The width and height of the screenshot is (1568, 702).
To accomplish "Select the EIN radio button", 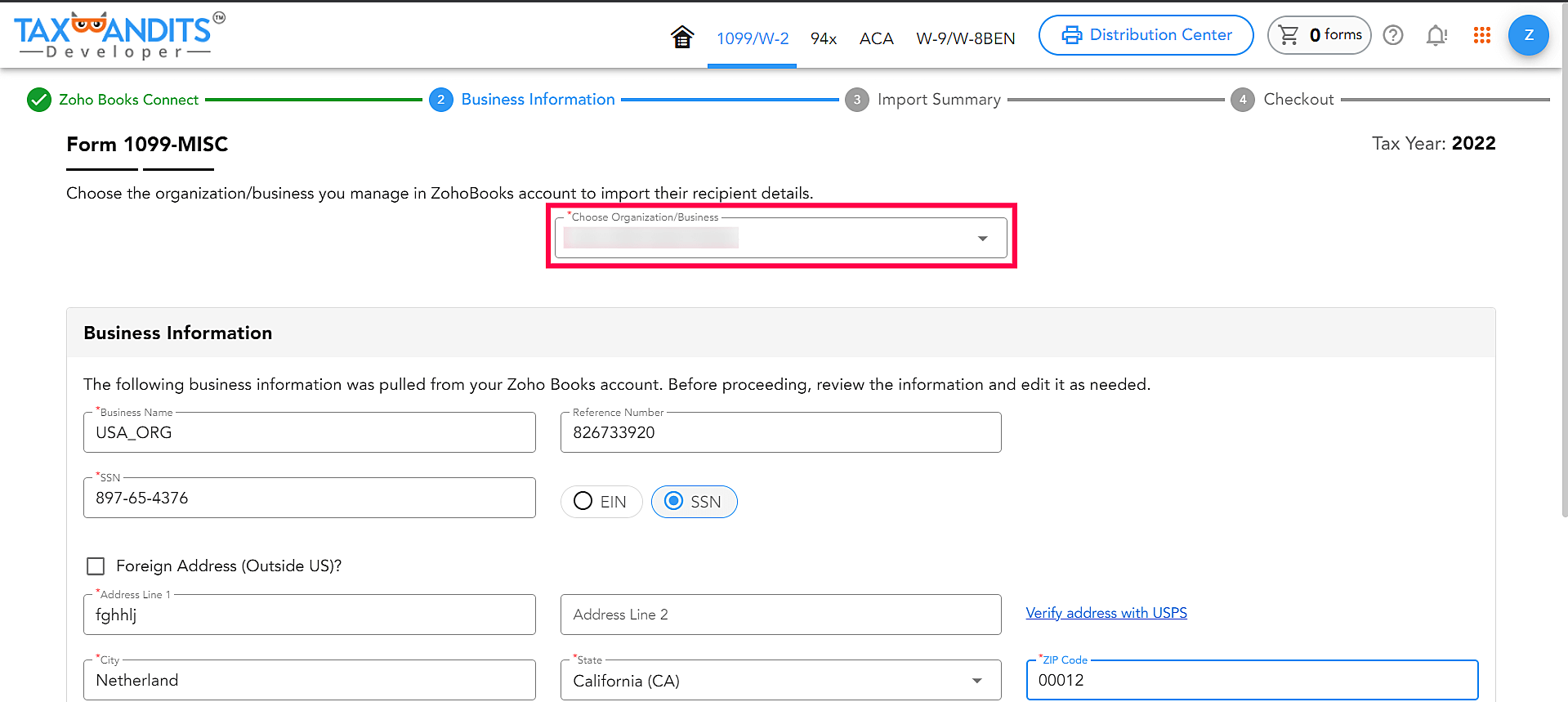I will click(583, 501).
